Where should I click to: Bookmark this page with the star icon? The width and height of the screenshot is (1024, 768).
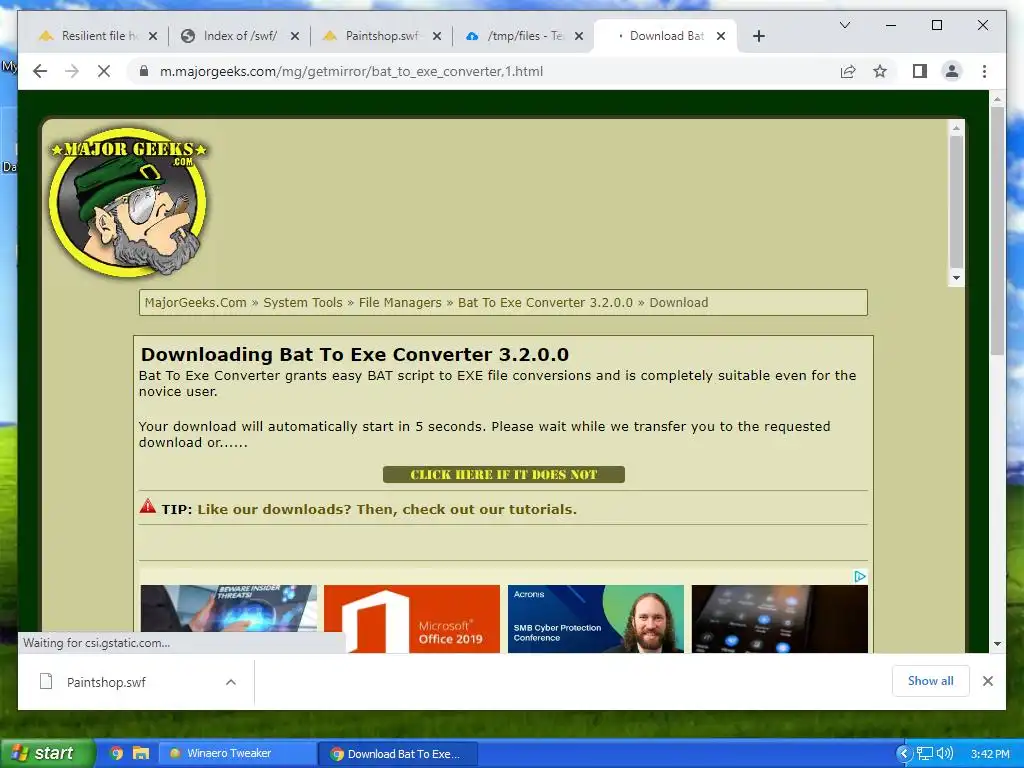click(880, 71)
